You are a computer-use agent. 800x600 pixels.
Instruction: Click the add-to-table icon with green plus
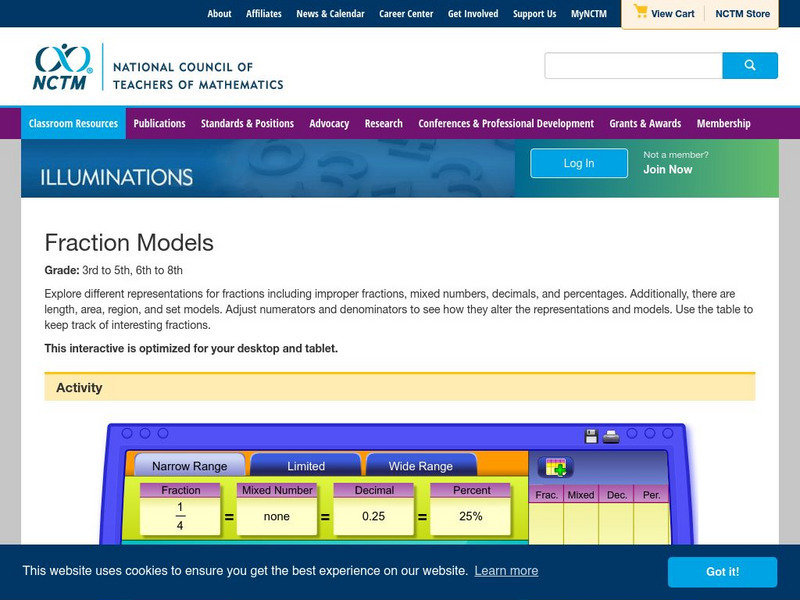tap(556, 466)
